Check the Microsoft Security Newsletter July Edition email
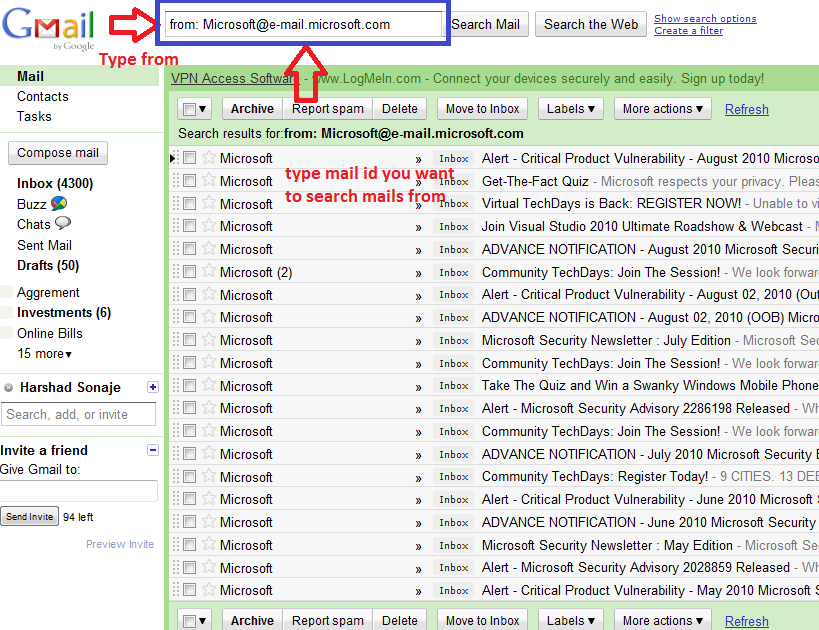Viewport: 819px width, 630px height. [190, 340]
